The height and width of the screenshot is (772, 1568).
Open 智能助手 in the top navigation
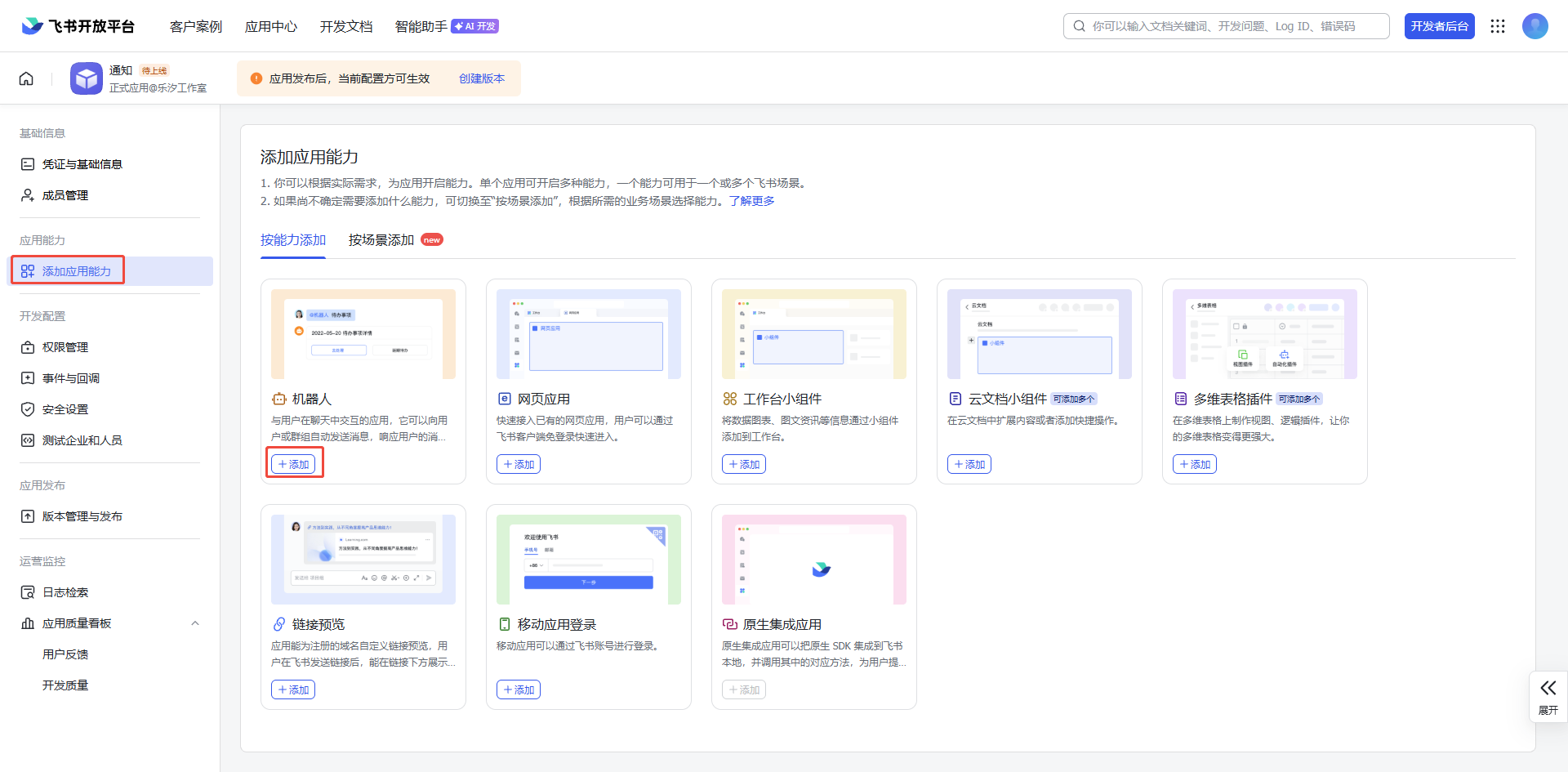click(x=421, y=26)
